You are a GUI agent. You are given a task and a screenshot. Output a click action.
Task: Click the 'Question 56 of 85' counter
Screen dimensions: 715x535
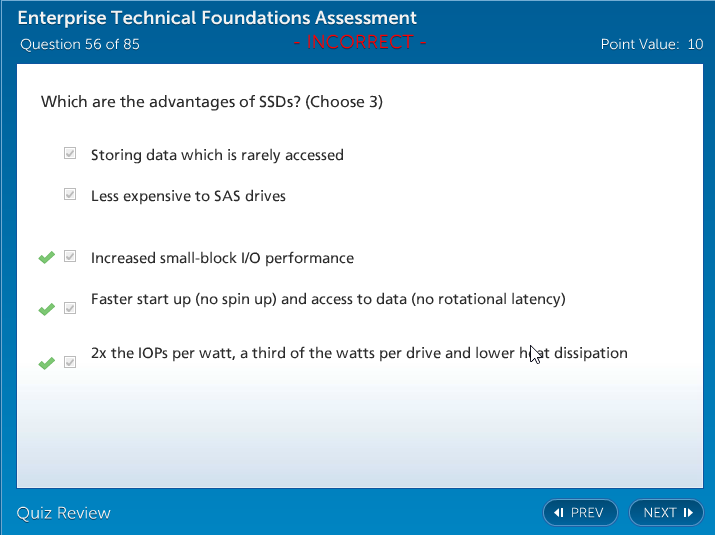tap(80, 44)
